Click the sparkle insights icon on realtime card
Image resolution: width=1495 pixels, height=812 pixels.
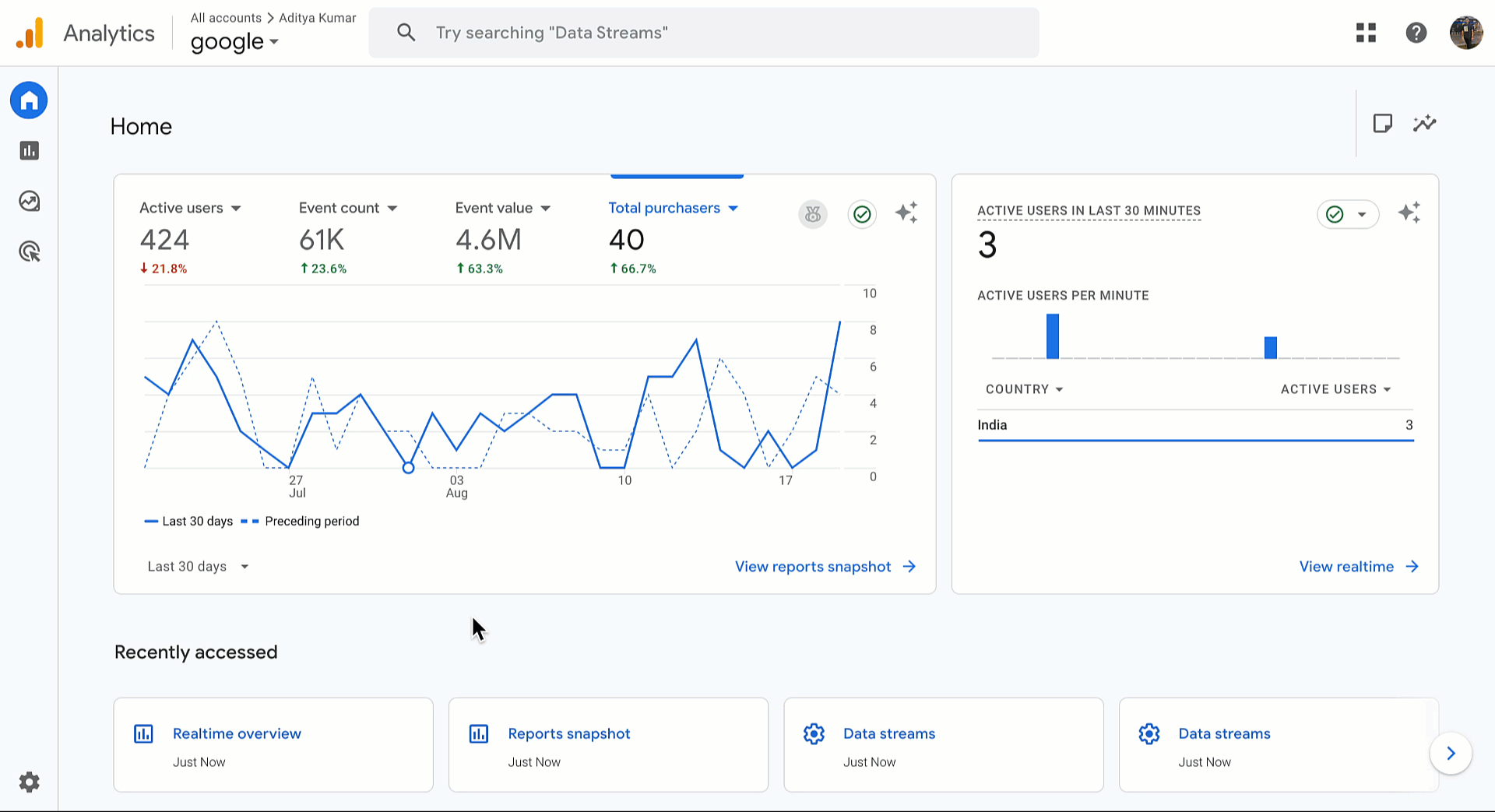tap(1409, 213)
